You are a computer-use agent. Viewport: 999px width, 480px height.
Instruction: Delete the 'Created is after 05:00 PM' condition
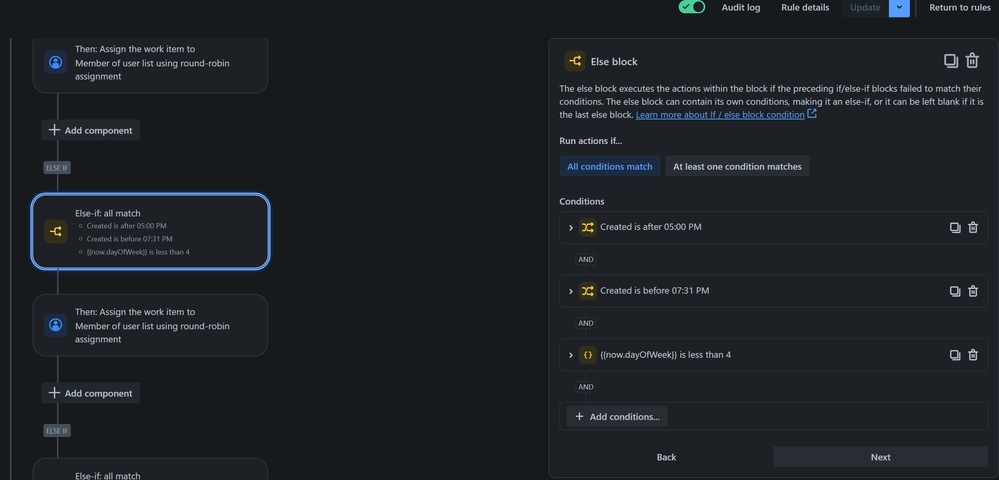pyautogui.click(x=973, y=228)
